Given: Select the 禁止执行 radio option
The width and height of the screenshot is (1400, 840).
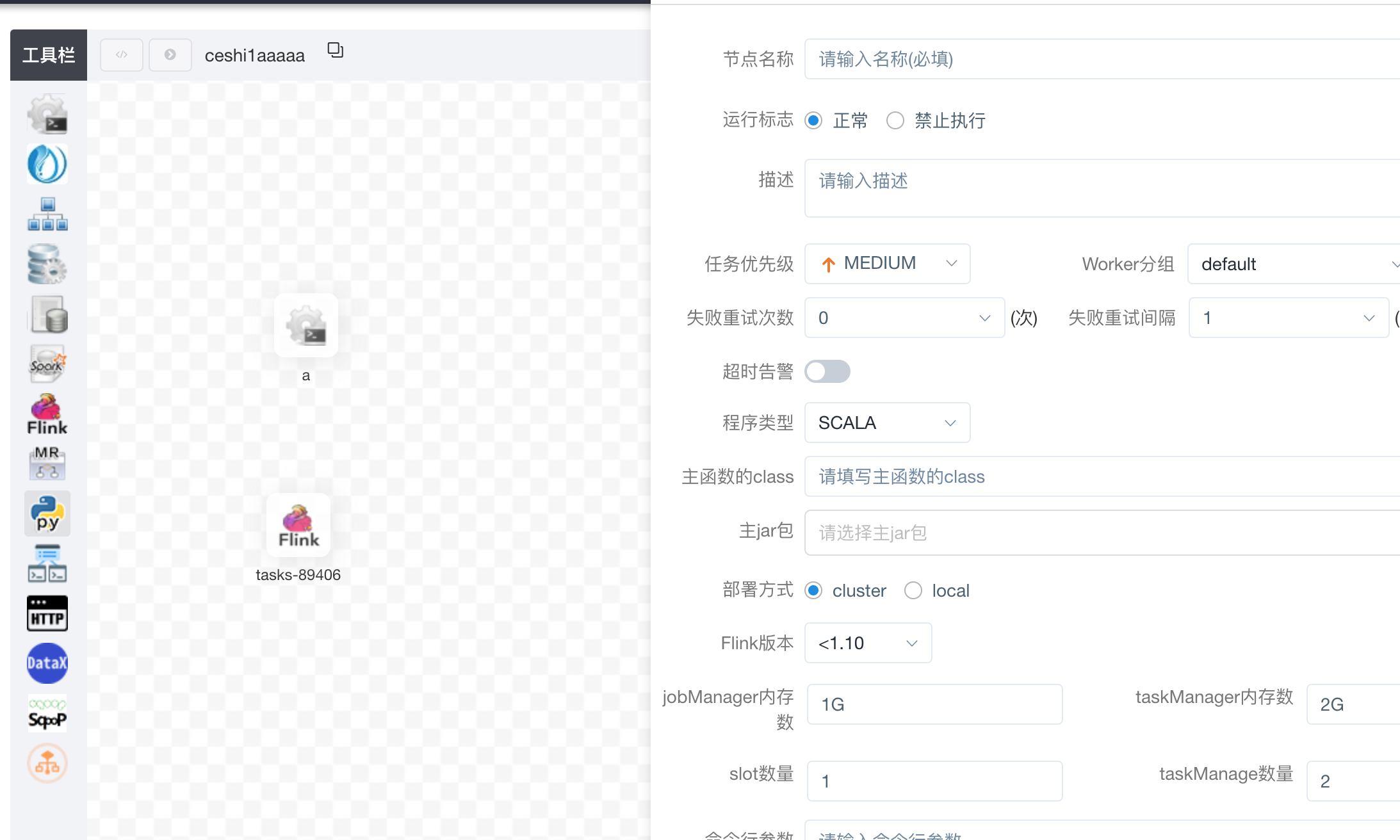Looking at the screenshot, I should coord(895,120).
